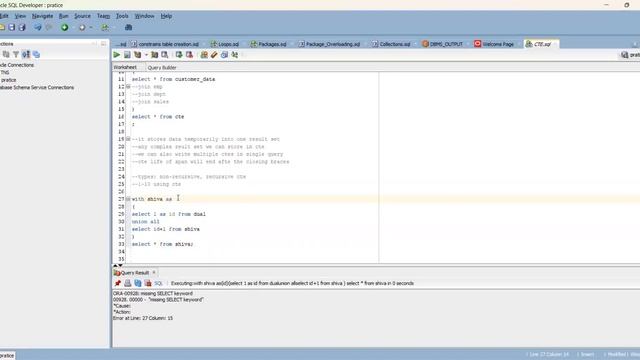The image size is (640, 360).
Task: Click the 'Error at Line: 27 Column: 15' text
Action: (x=143, y=318)
